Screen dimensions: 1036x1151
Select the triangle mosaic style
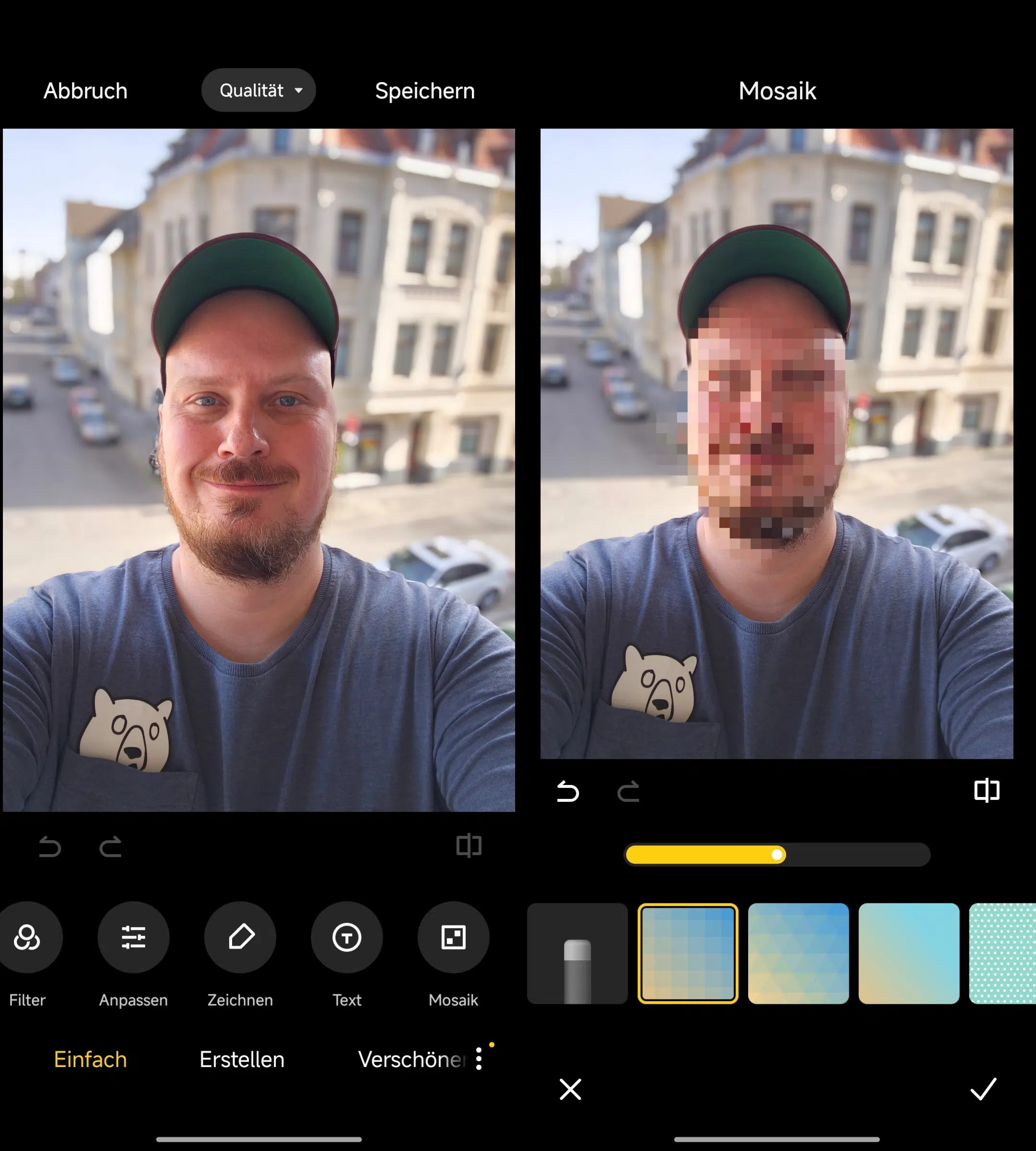[798, 953]
